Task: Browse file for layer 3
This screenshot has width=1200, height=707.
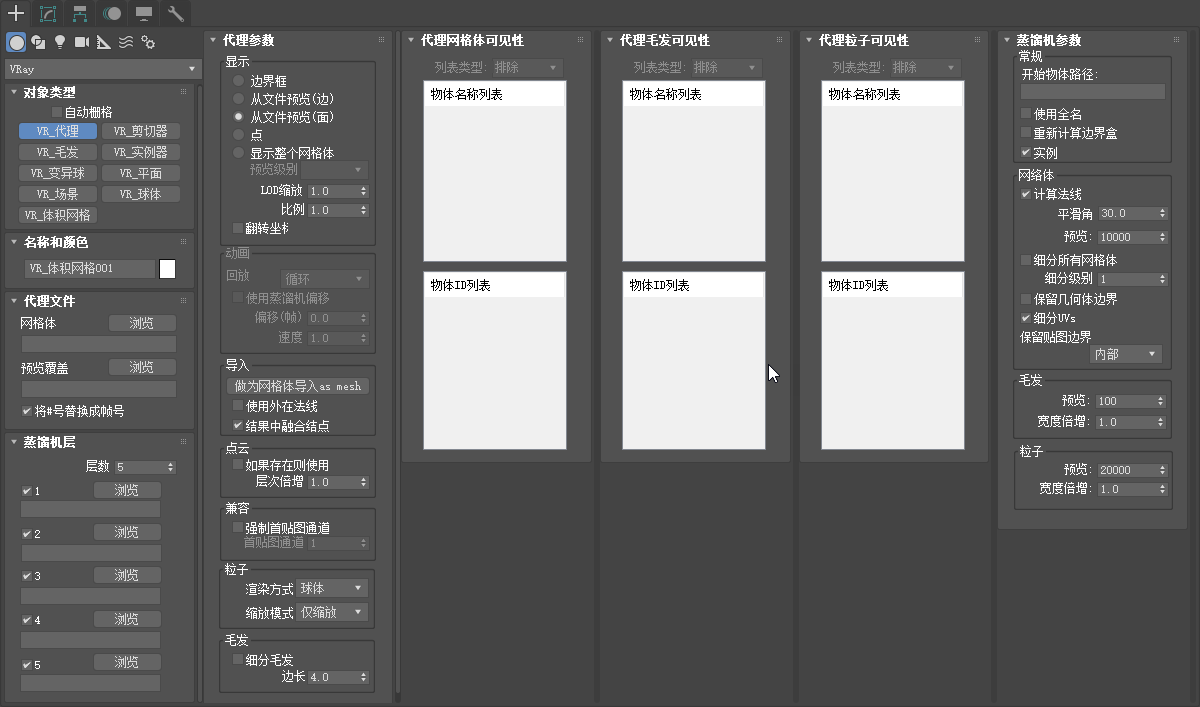Action: coord(127,576)
